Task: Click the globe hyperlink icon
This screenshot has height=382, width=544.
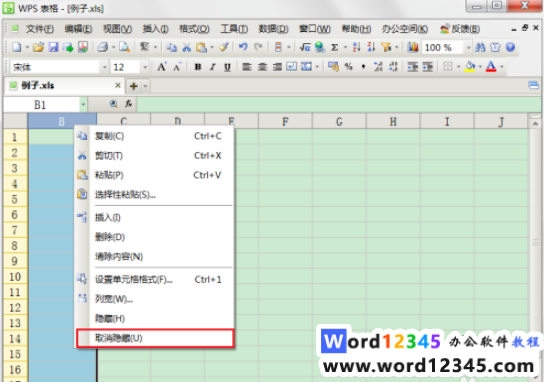Action: 320,47
